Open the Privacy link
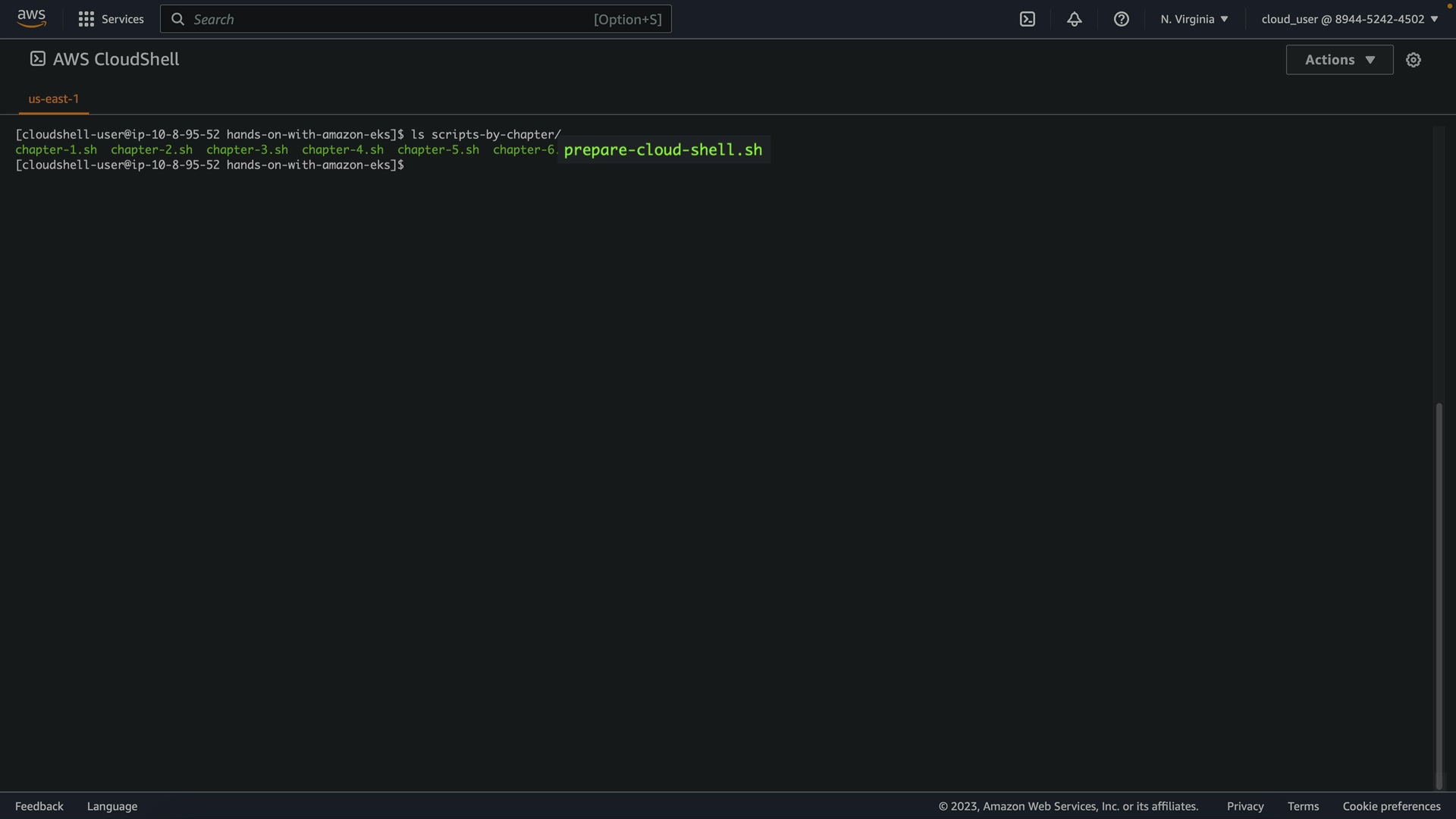Screen dimensions: 1456x819 tap(1244, 806)
